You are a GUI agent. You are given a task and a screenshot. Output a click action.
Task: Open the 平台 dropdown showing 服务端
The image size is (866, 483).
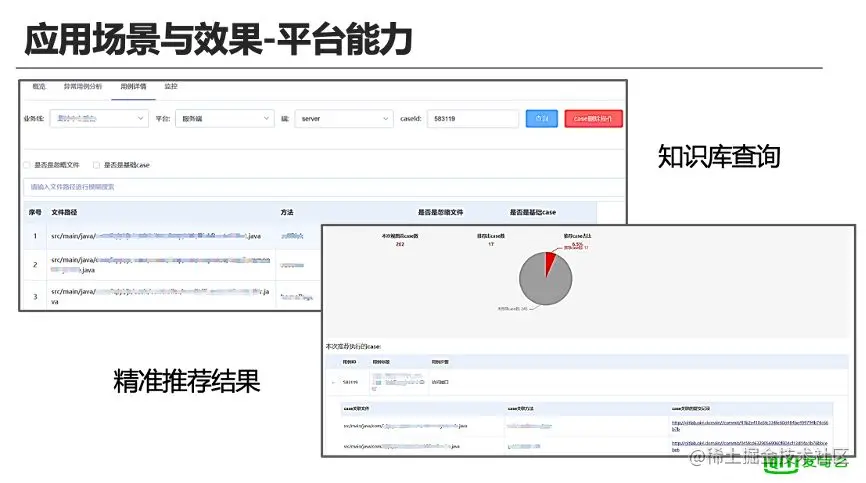point(225,118)
